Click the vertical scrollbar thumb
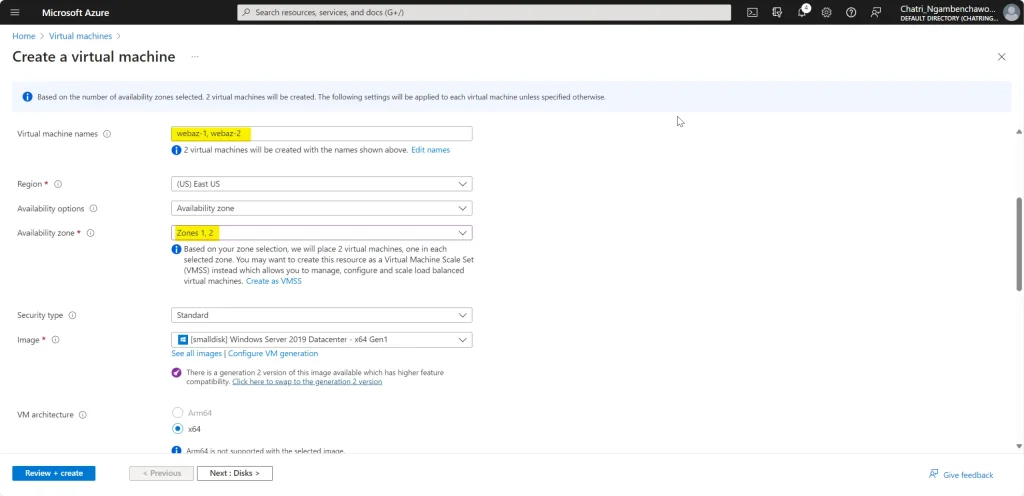Viewport: 1024px width, 496px height. (x=1019, y=243)
